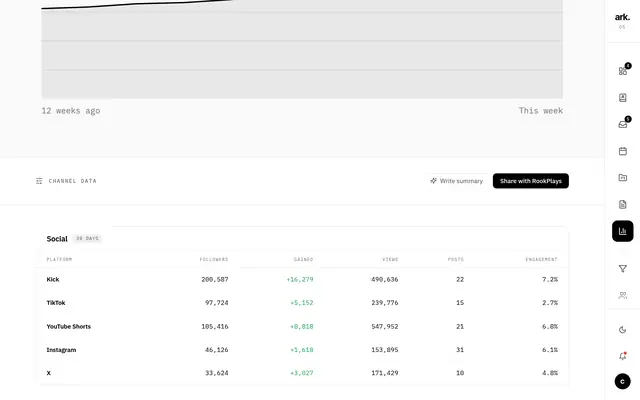This screenshot has width=640, height=400.
Task: Click the ark. logo
Action: 622,17
